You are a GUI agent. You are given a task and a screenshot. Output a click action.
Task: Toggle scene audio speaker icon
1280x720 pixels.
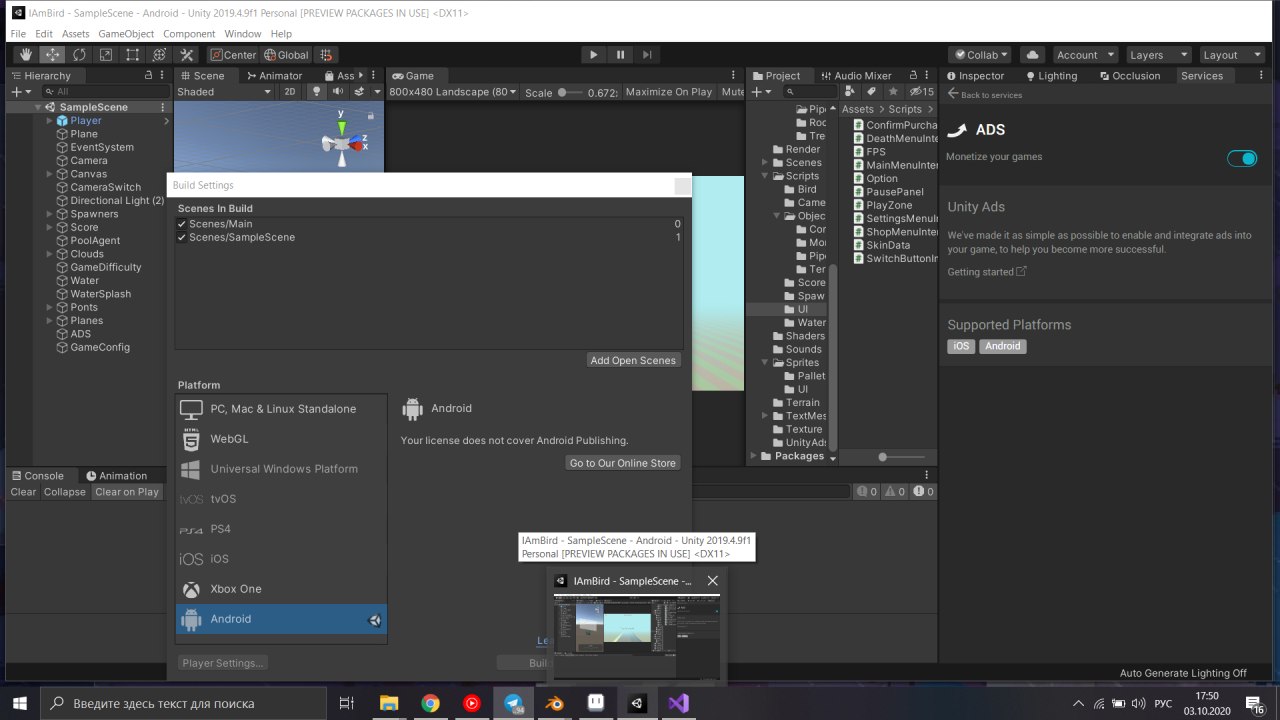(337, 91)
